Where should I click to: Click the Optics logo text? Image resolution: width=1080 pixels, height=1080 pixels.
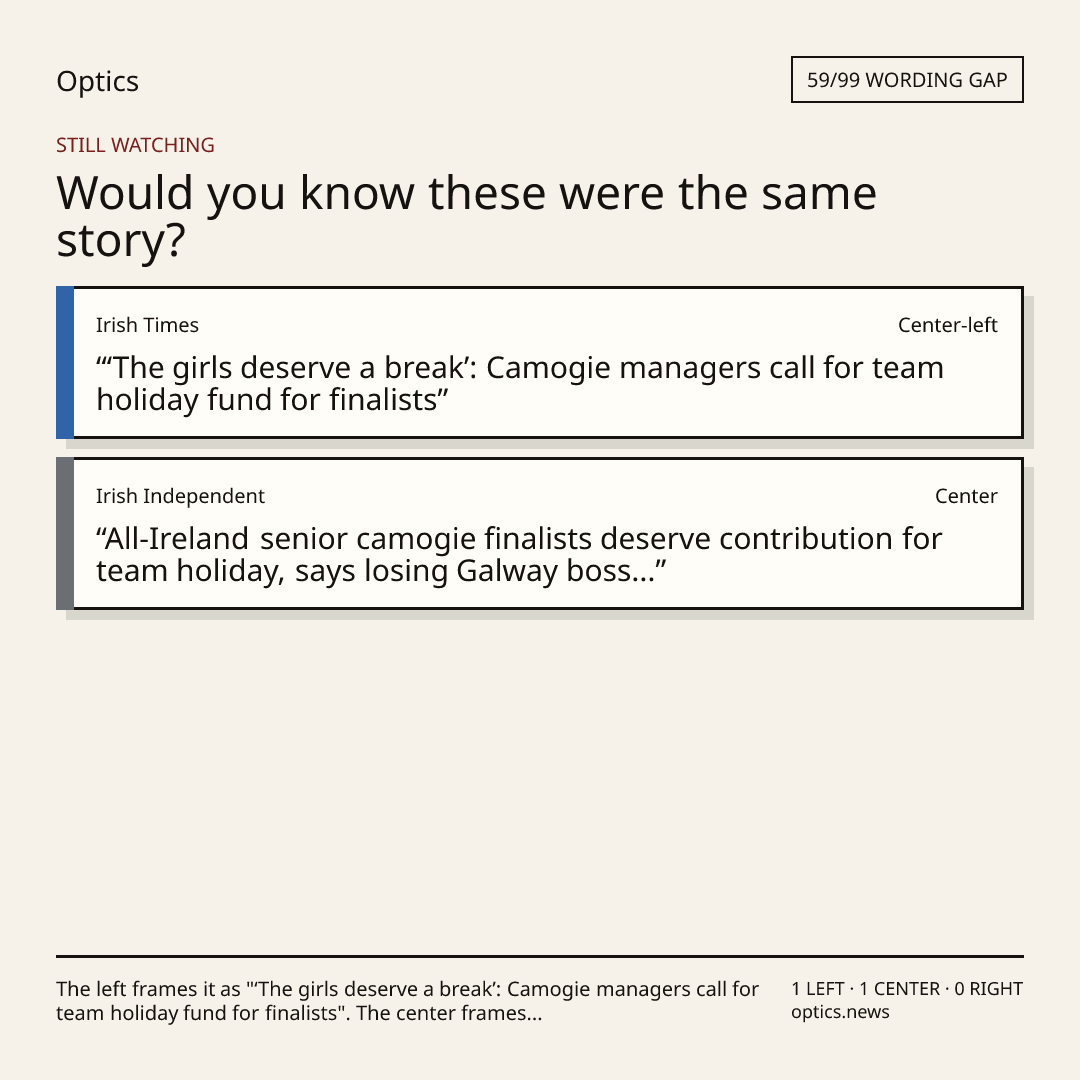(x=97, y=81)
